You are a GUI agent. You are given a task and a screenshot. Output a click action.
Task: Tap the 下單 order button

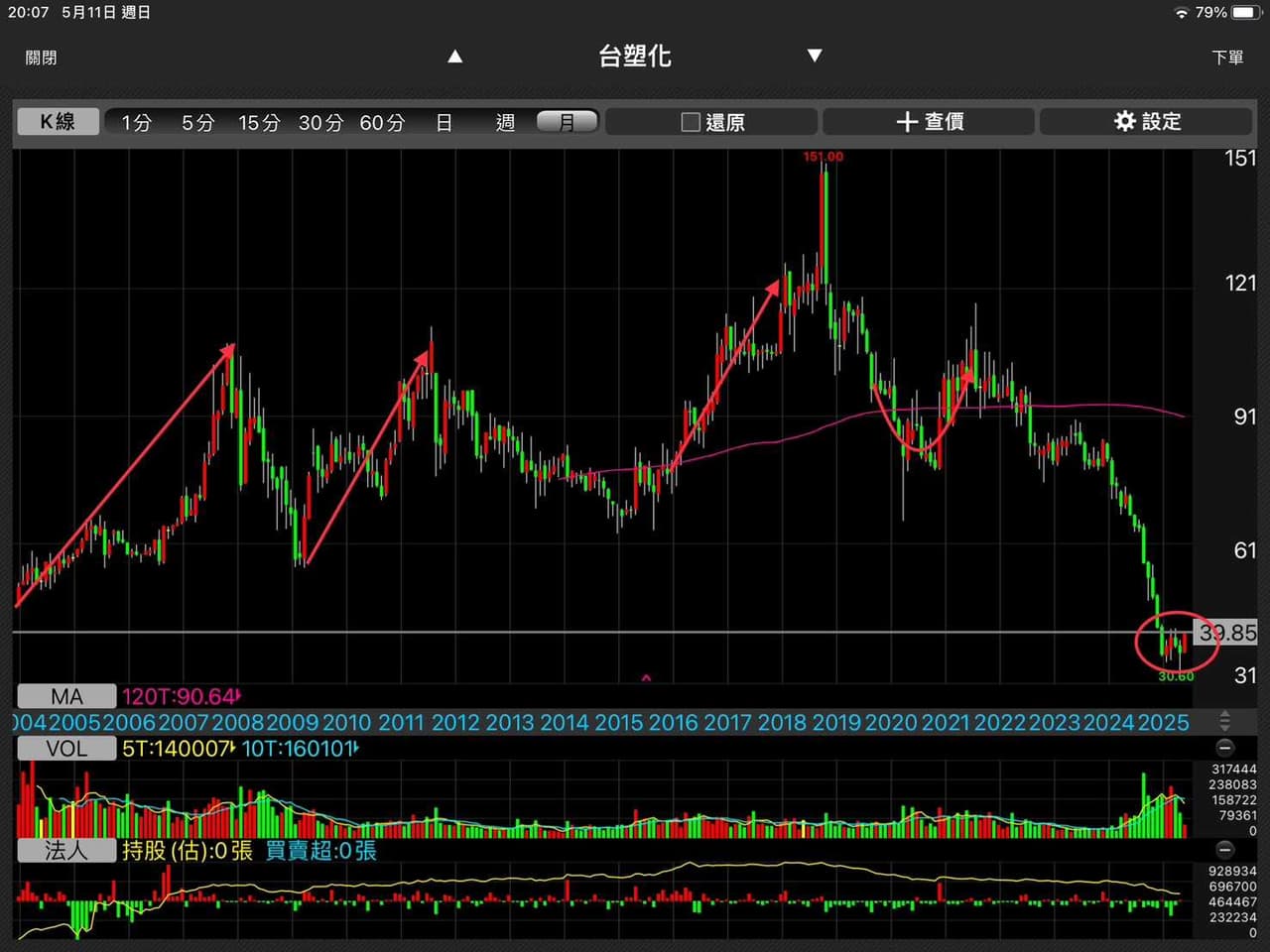point(1228,58)
